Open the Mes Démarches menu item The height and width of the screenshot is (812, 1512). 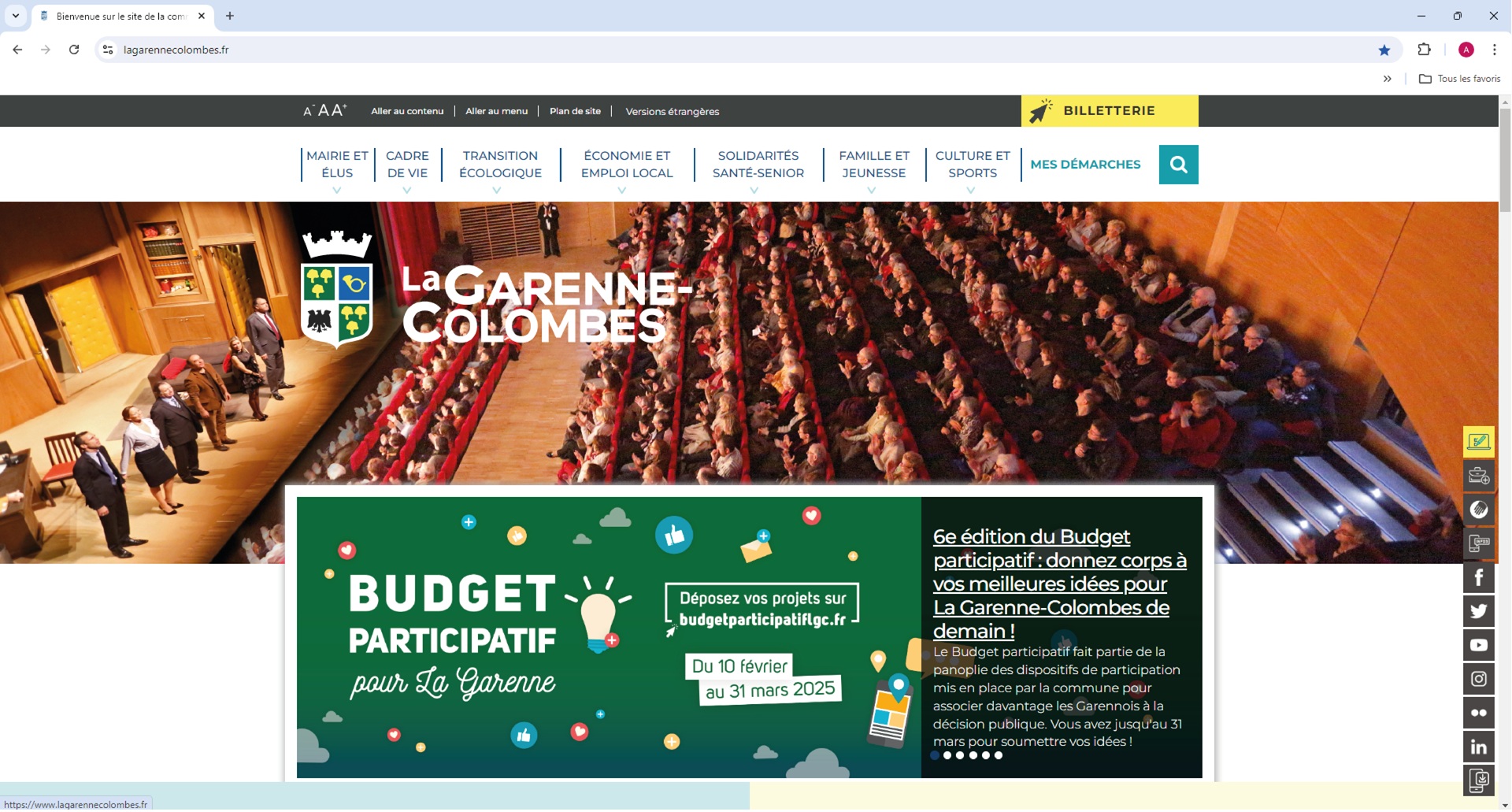1084,165
